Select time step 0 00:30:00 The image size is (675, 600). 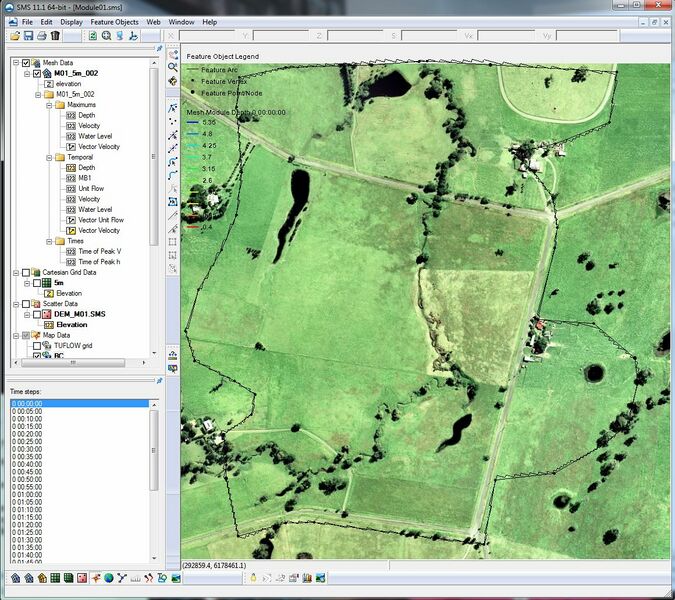[28, 449]
